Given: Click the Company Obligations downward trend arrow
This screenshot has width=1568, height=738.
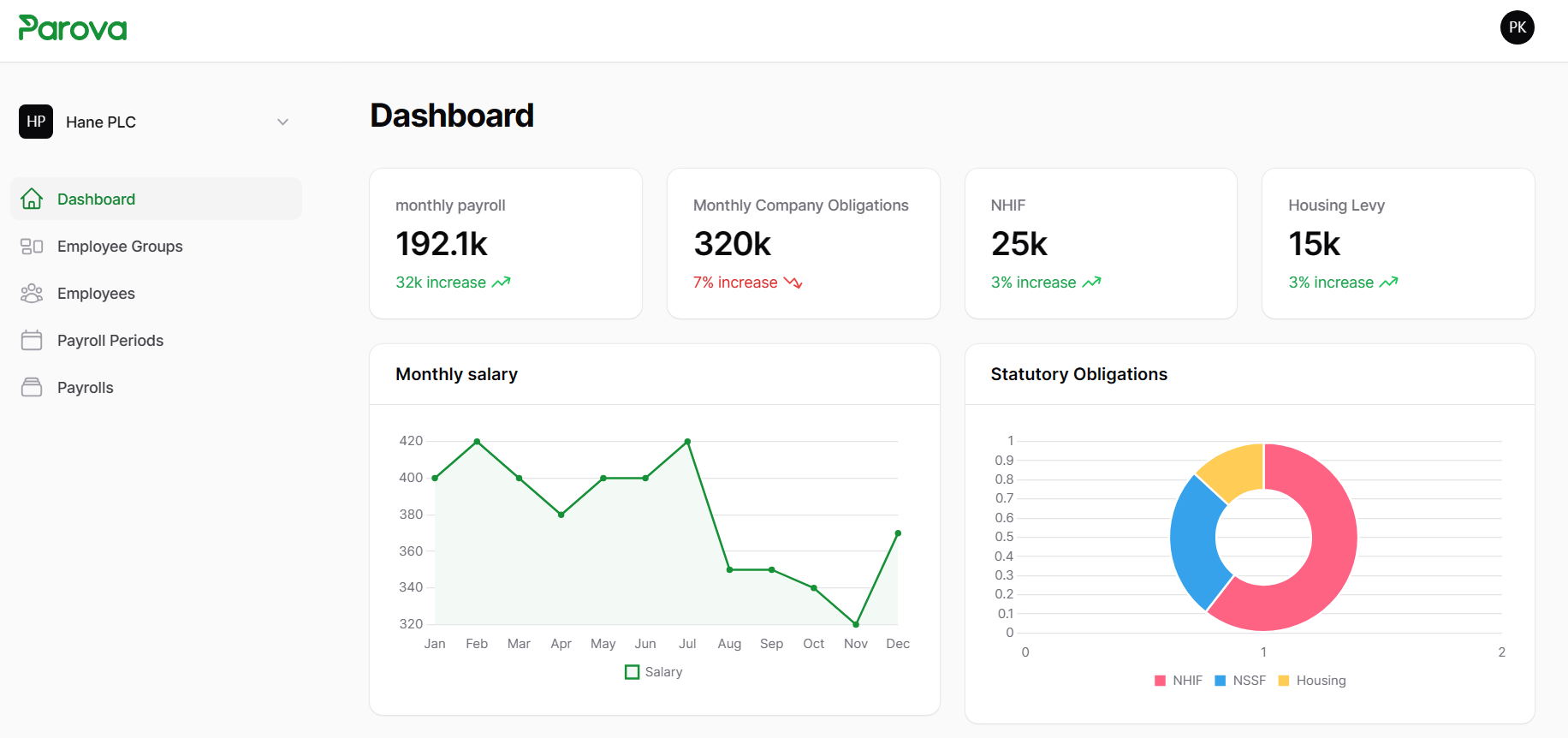Looking at the screenshot, I should [793, 282].
